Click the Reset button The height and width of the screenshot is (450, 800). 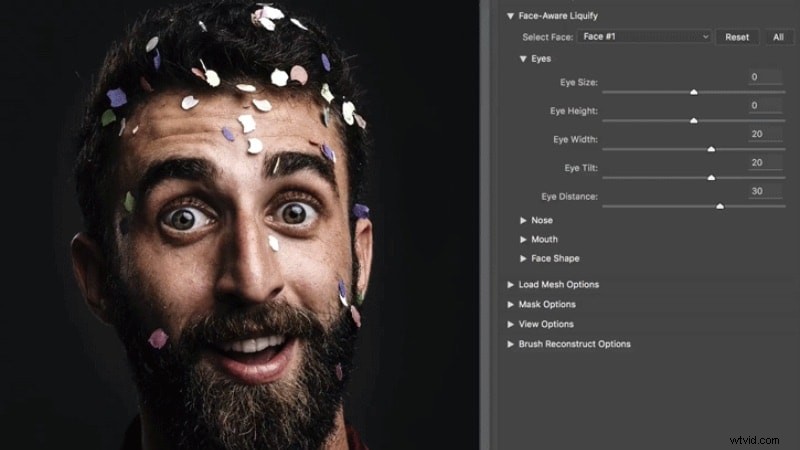736,37
